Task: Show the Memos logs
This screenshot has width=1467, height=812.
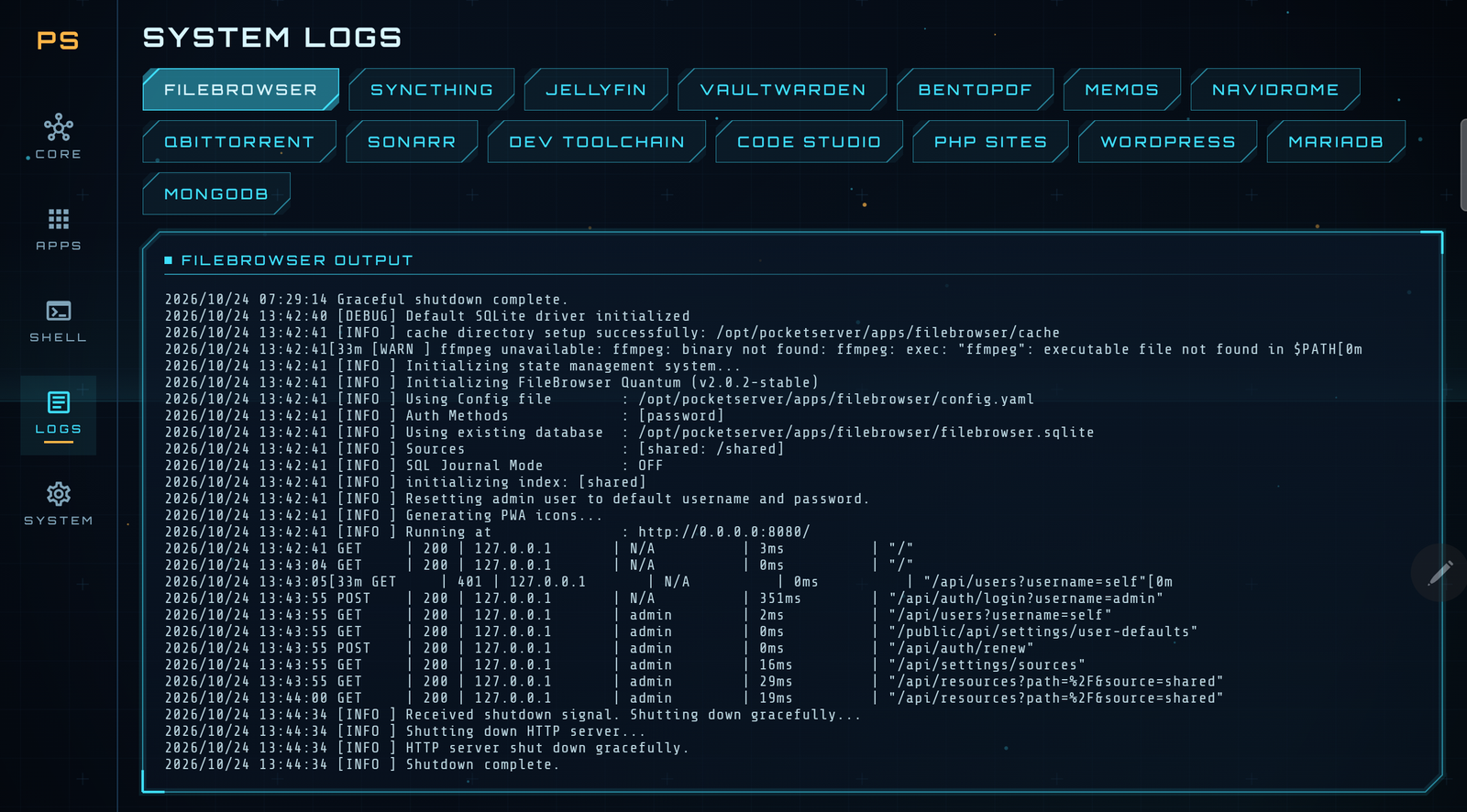Action: pos(1122,90)
